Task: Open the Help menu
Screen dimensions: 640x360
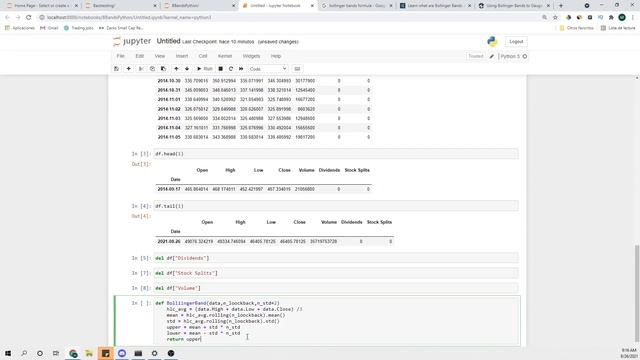Action: coord(276,56)
